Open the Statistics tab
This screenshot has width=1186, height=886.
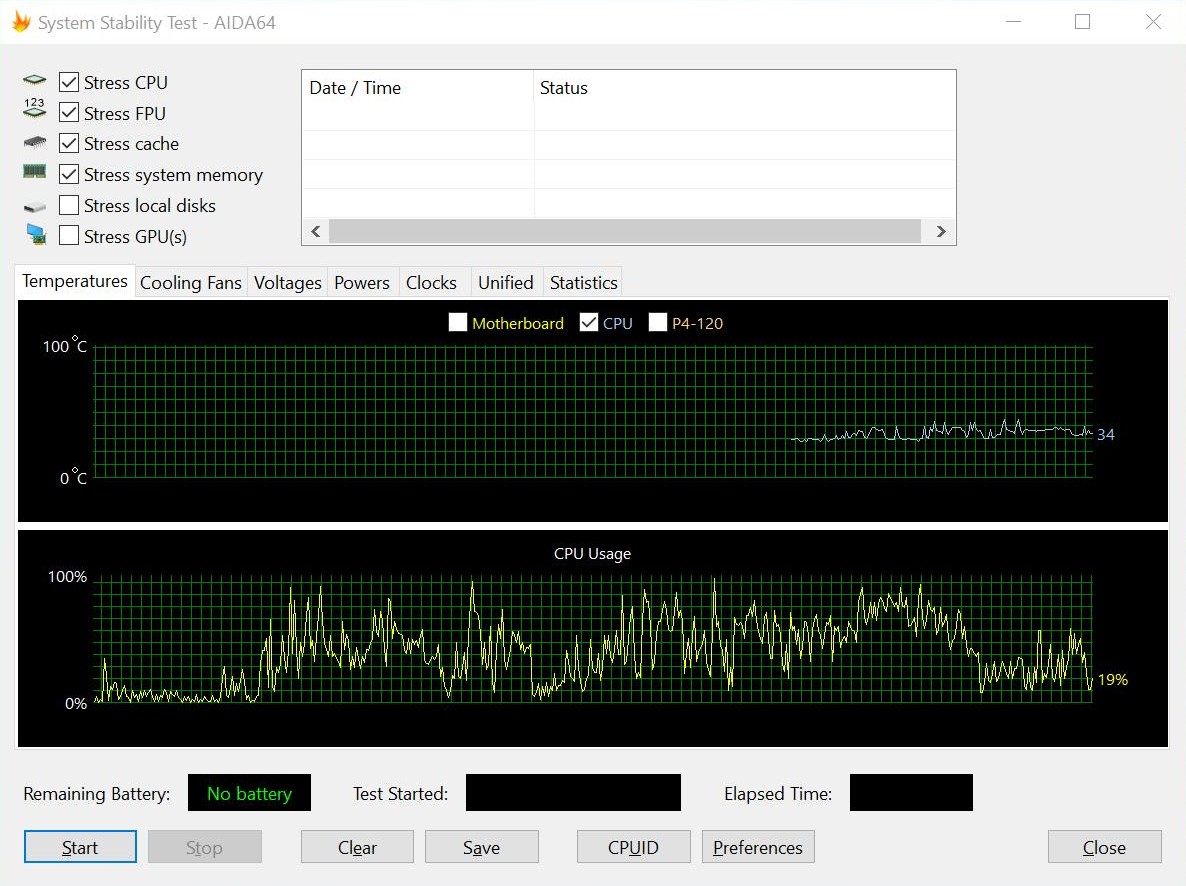click(x=583, y=282)
